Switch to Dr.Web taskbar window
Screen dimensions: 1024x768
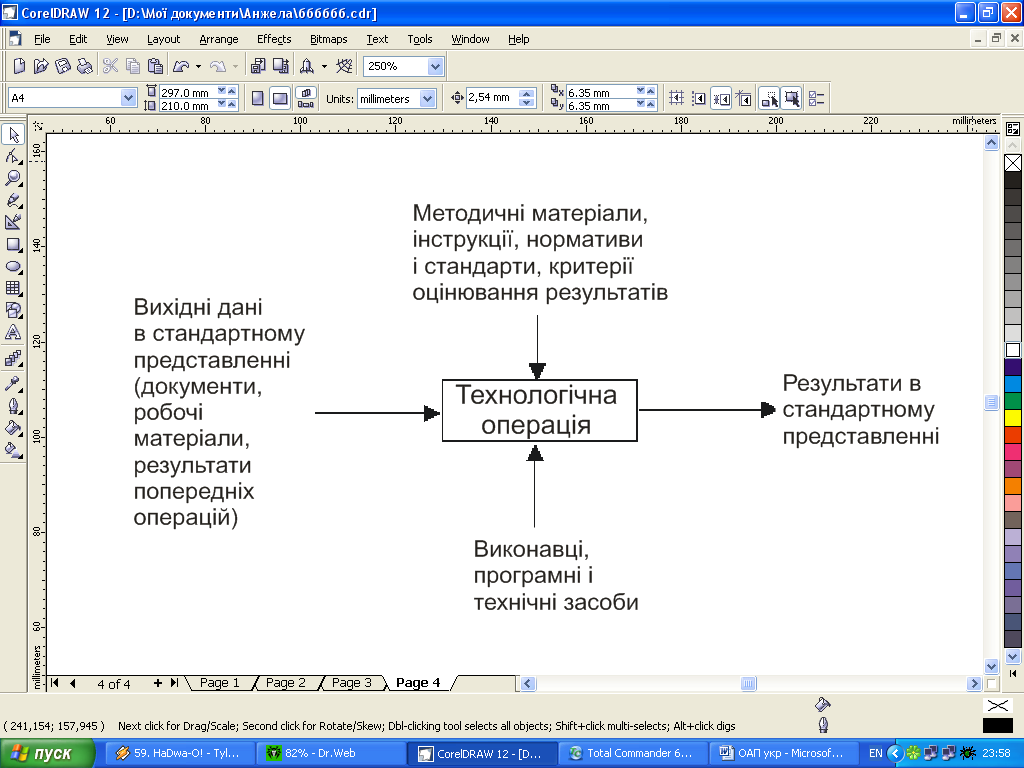(330, 753)
